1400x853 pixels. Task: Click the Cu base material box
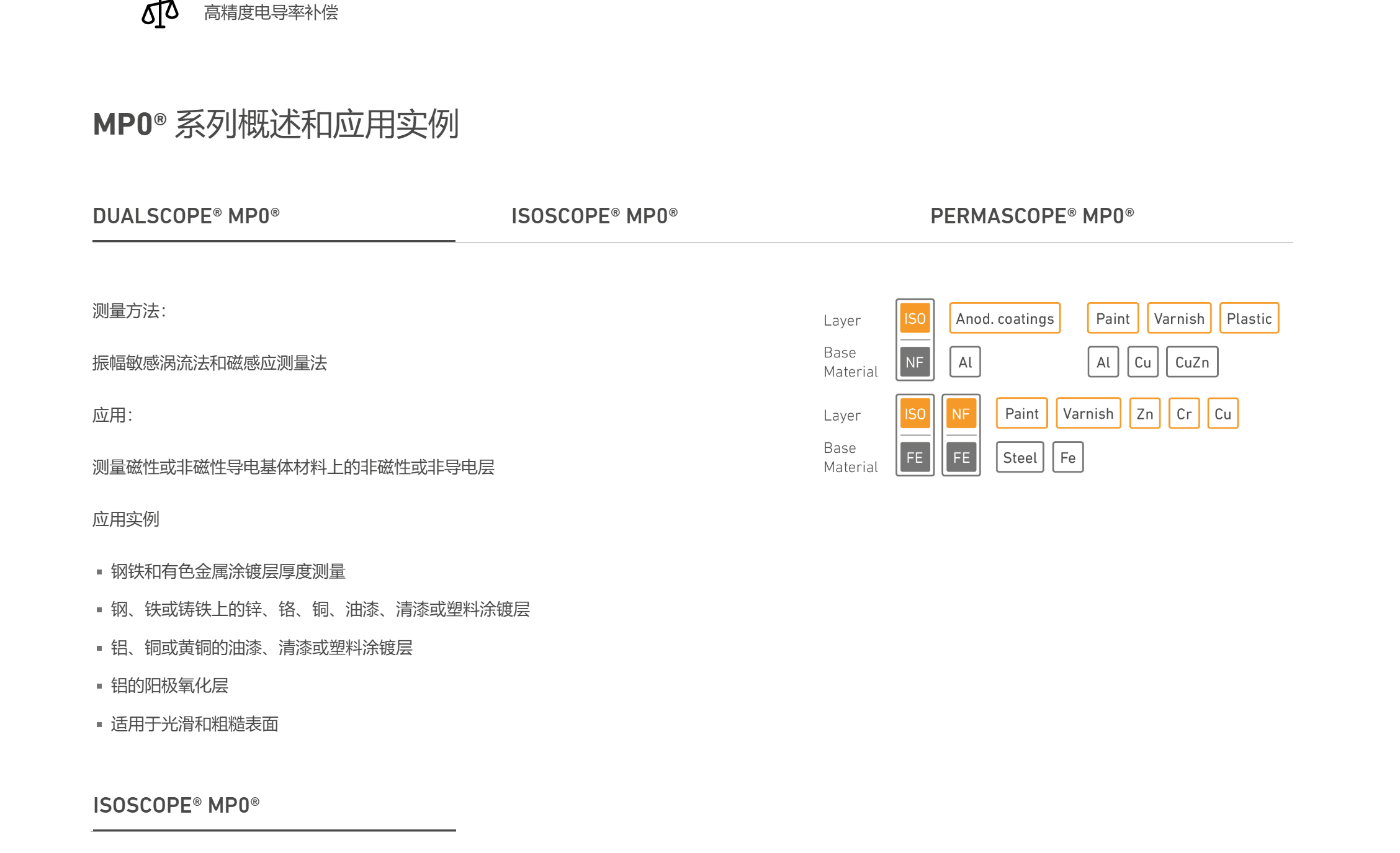pyautogui.click(x=1142, y=362)
